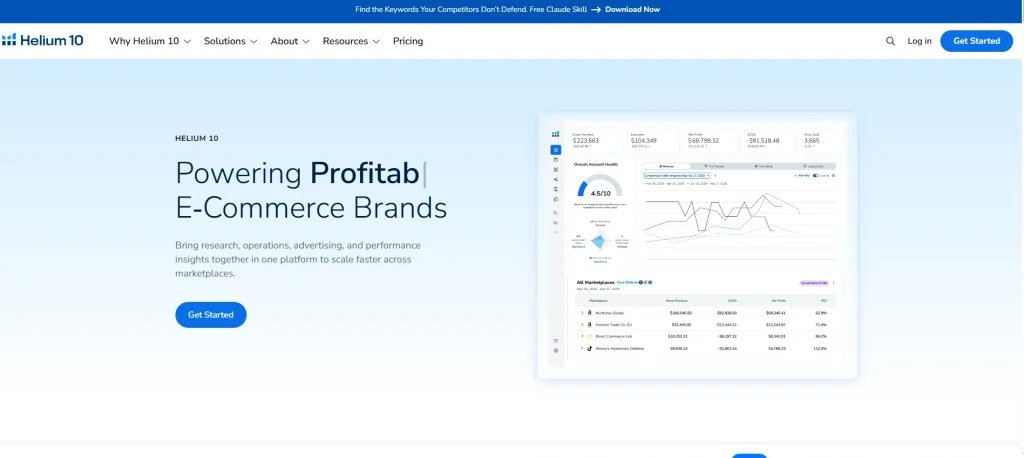Screen dimensions: 1024x458
Task: Click Download Now in the top banner
Action: [x=632, y=10]
